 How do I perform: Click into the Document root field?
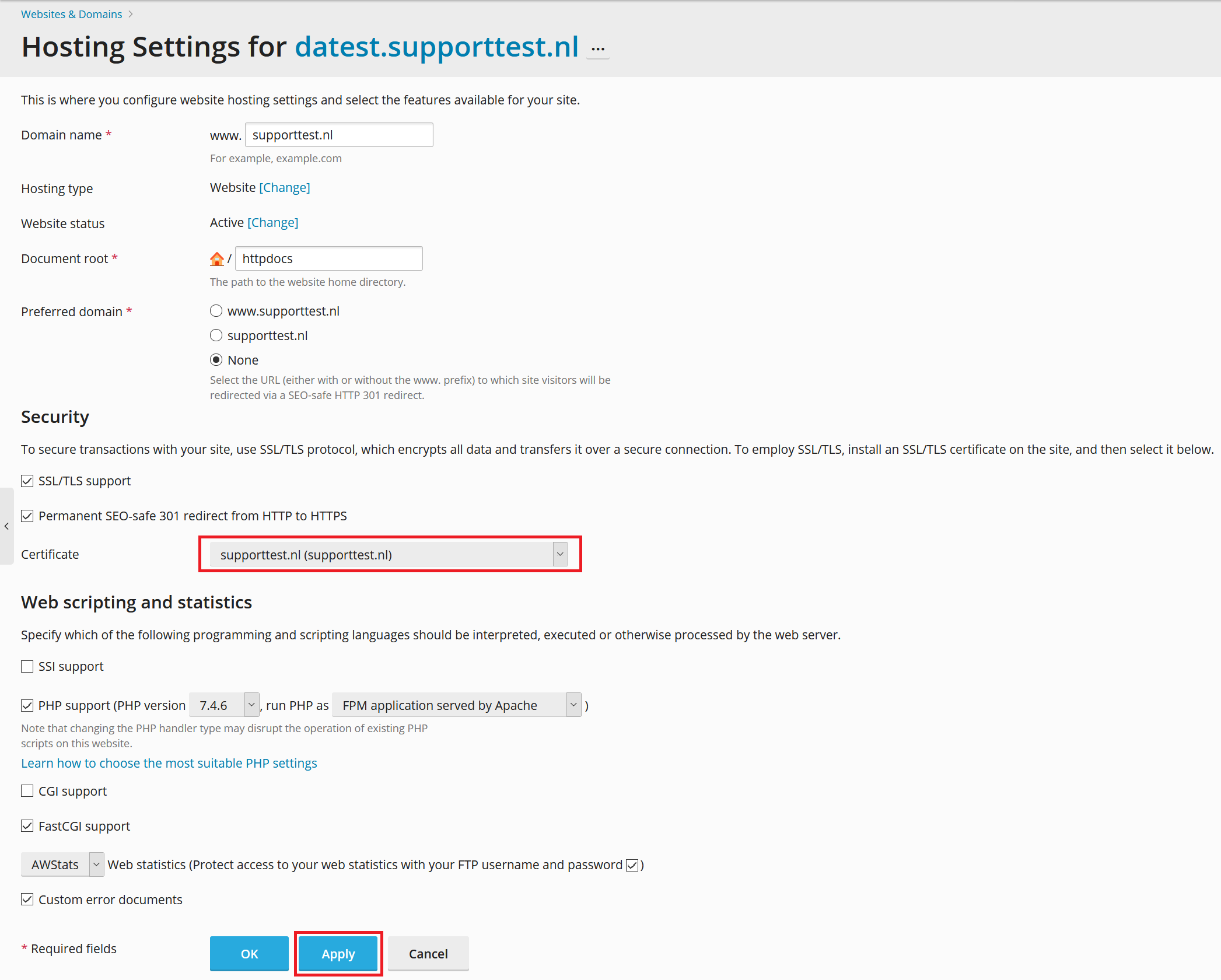pos(329,259)
